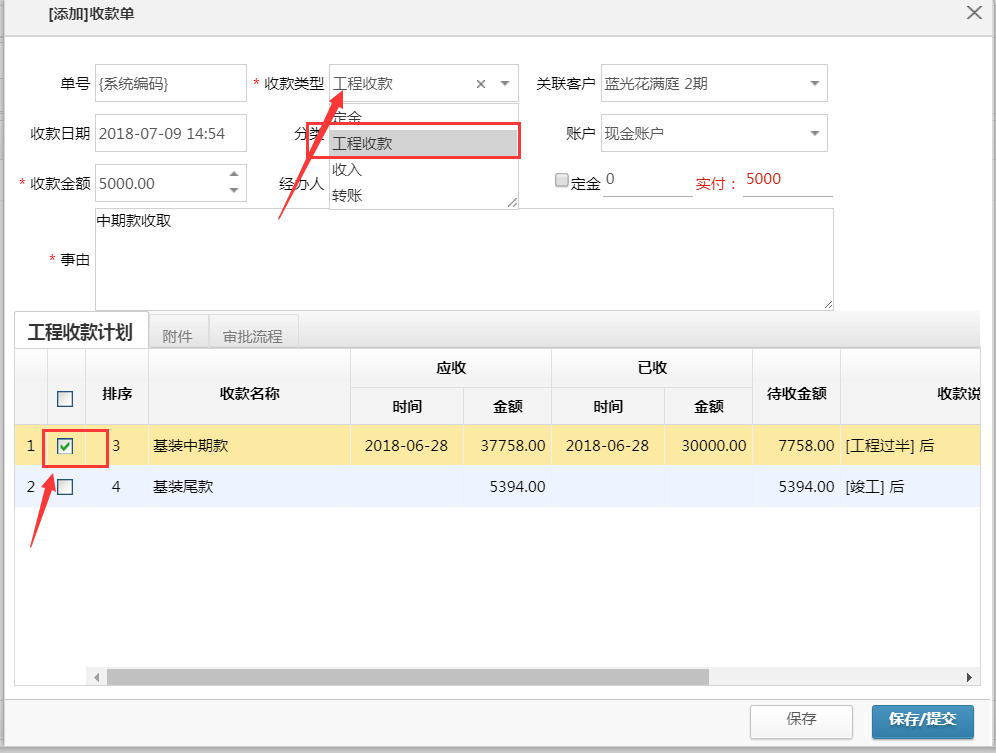Uncheck the 基装中期款 row checkbox

pos(65,446)
